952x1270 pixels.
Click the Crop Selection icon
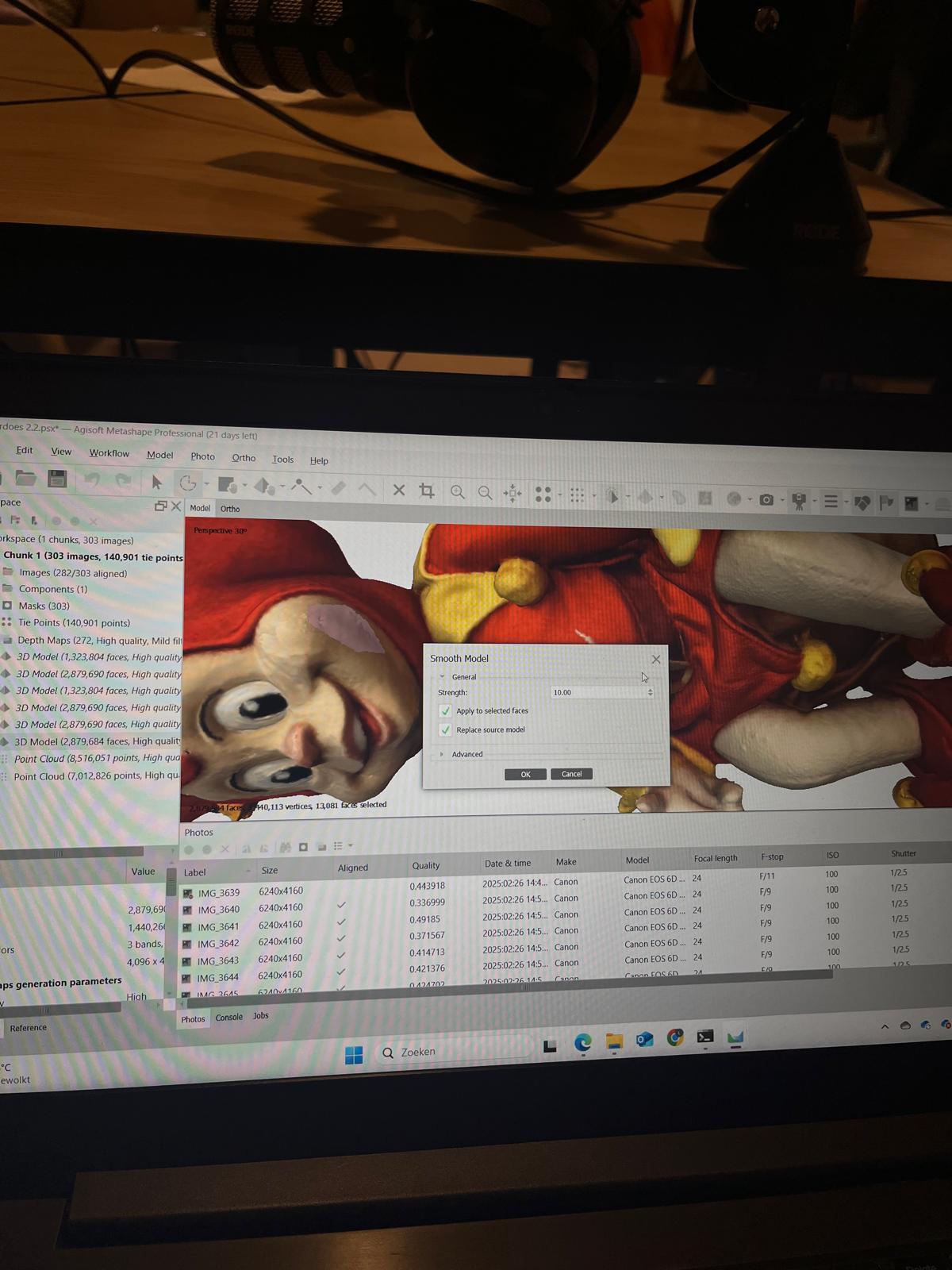click(x=427, y=491)
